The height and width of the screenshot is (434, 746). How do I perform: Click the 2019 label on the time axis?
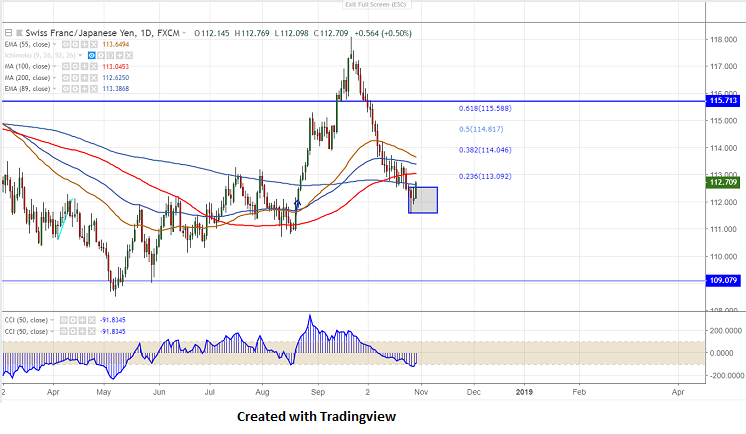click(x=524, y=392)
